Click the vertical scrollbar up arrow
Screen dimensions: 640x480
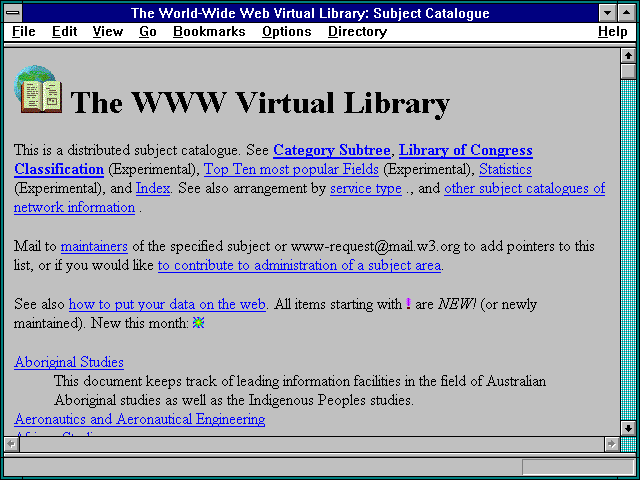pyautogui.click(x=628, y=56)
